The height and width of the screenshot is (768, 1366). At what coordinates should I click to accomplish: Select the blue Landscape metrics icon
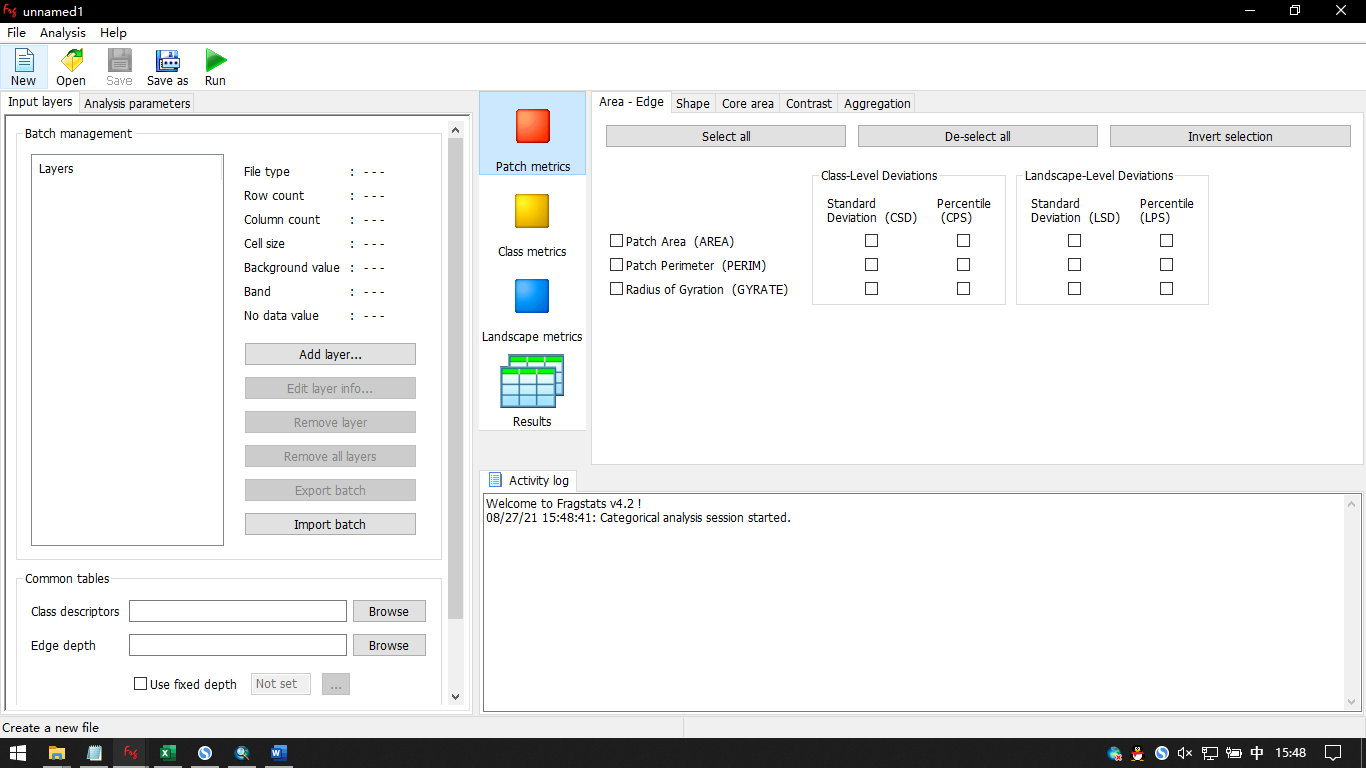(532, 296)
